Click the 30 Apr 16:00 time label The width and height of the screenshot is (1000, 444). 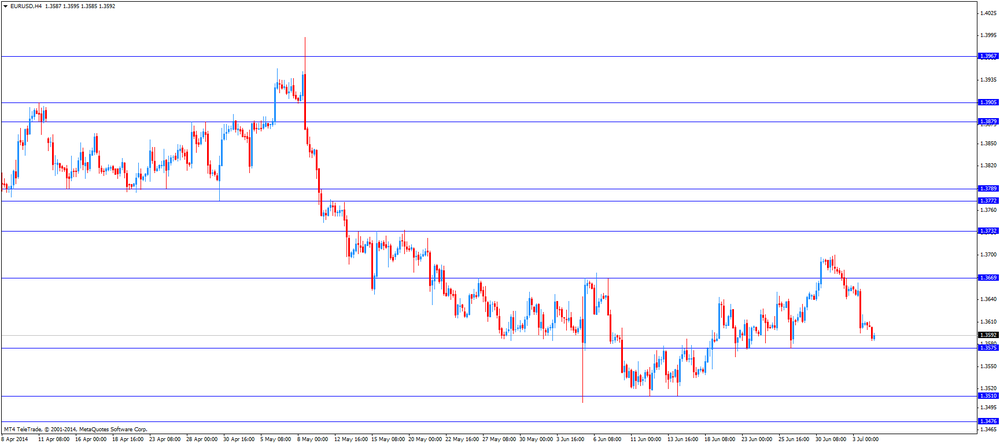pyautogui.click(x=239, y=440)
